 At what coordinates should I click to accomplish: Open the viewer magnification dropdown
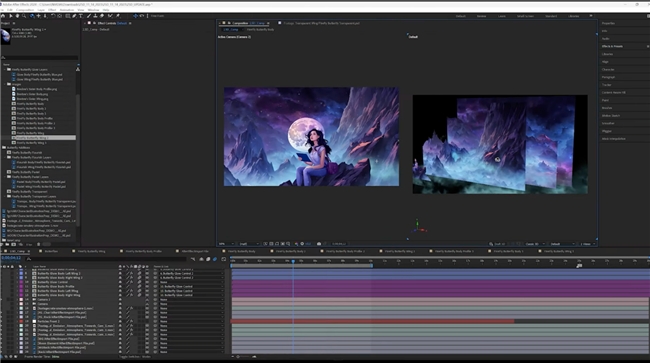point(226,244)
